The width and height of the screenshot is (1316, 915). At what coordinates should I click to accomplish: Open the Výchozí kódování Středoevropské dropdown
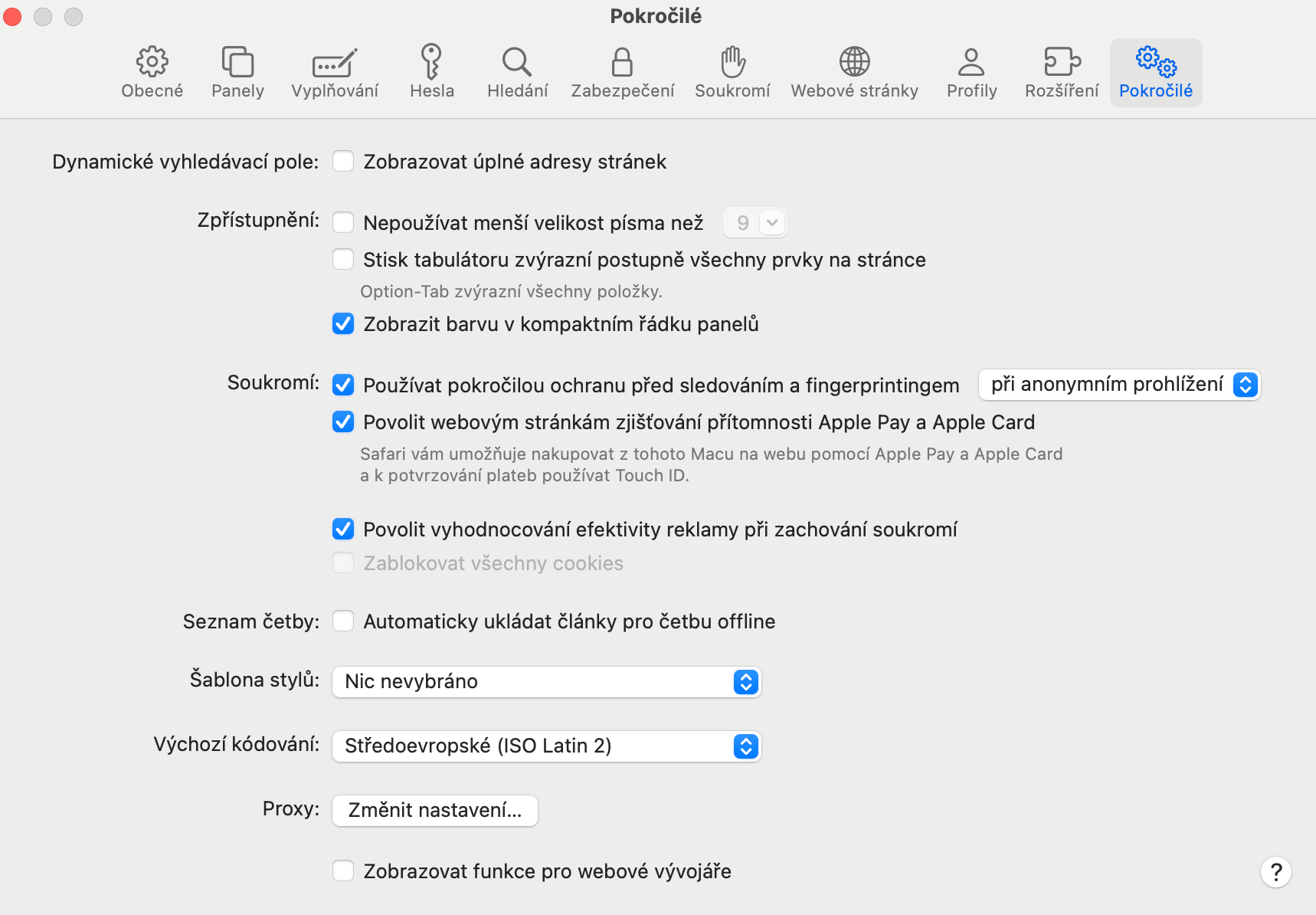[x=546, y=746]
